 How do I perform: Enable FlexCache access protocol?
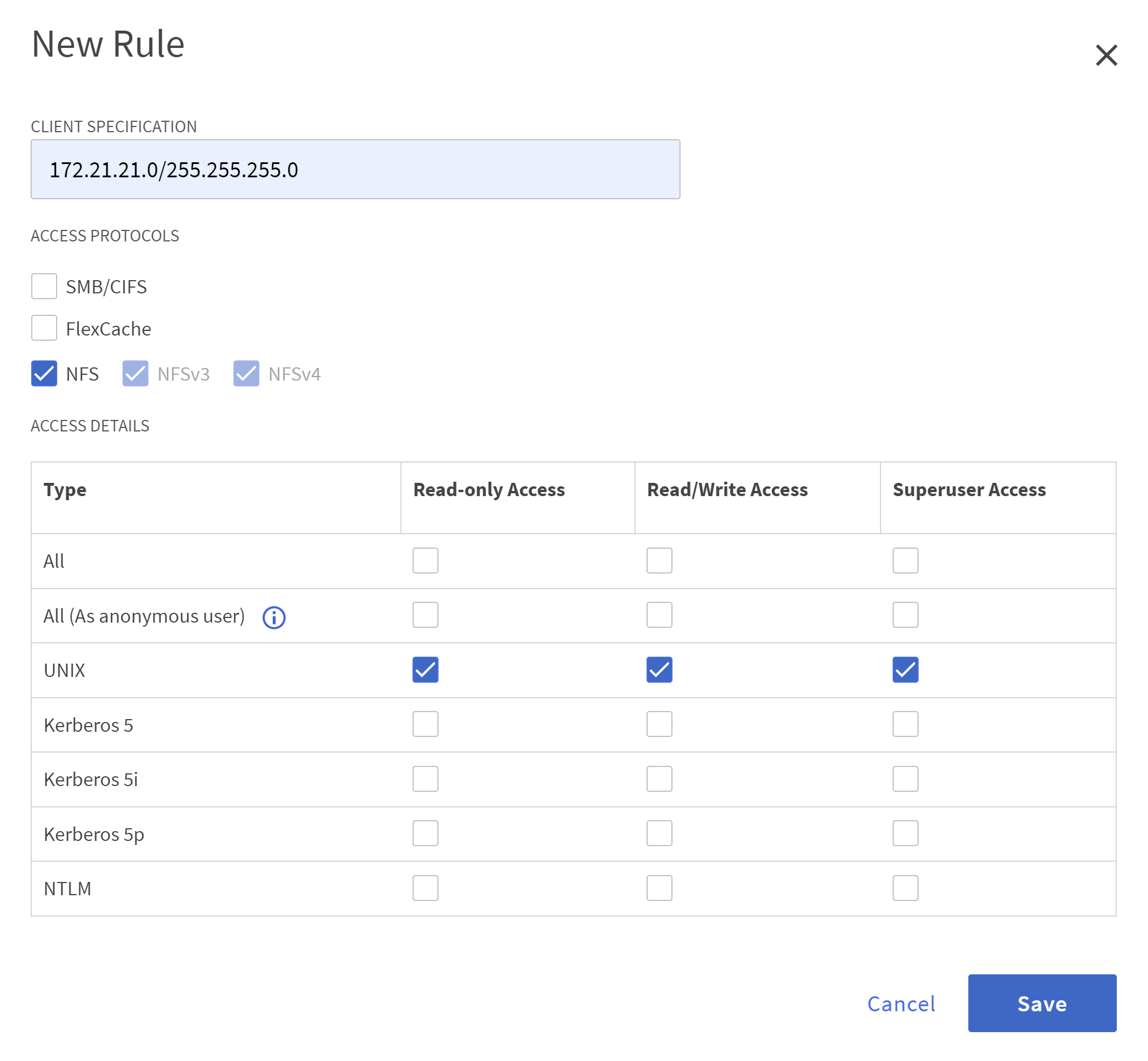pos(44,328)
